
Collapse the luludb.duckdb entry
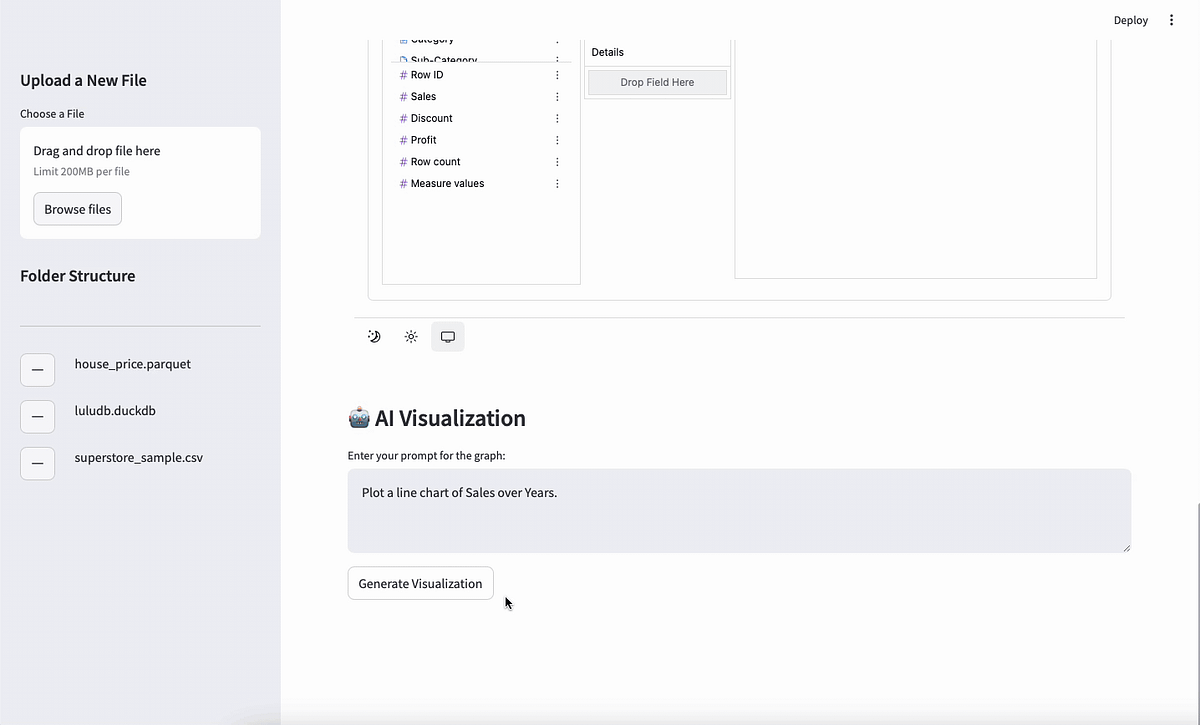[x=37, y=416]
